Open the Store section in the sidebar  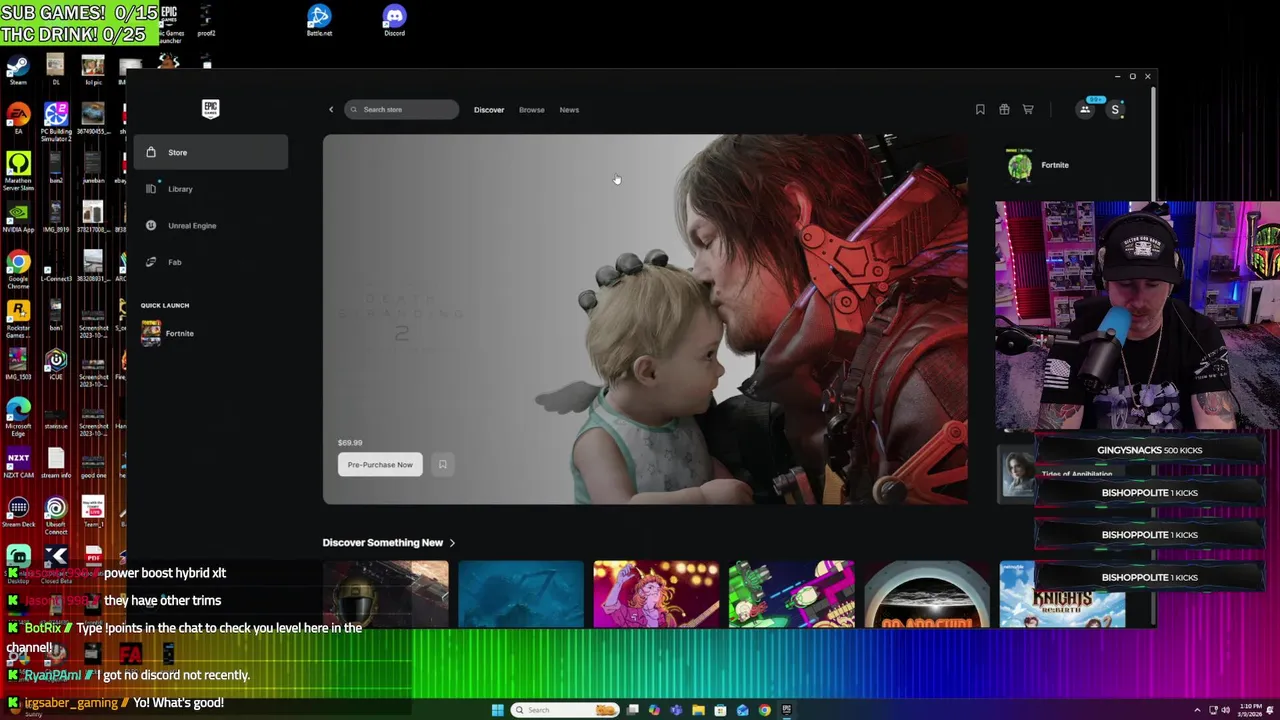211,152
